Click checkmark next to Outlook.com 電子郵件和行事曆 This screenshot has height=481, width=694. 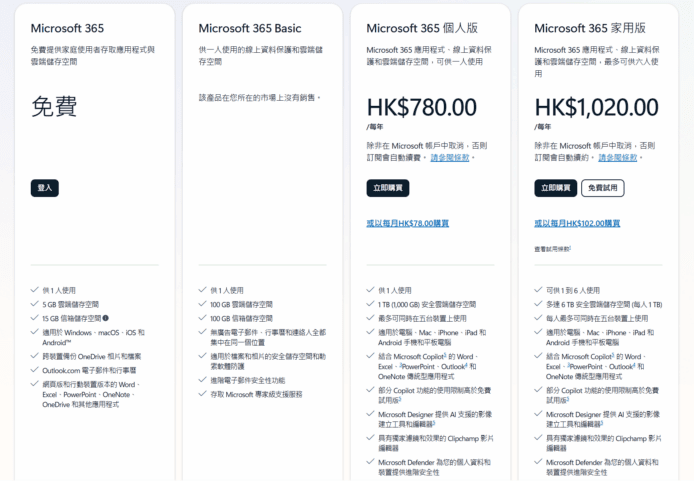(34, 369)
